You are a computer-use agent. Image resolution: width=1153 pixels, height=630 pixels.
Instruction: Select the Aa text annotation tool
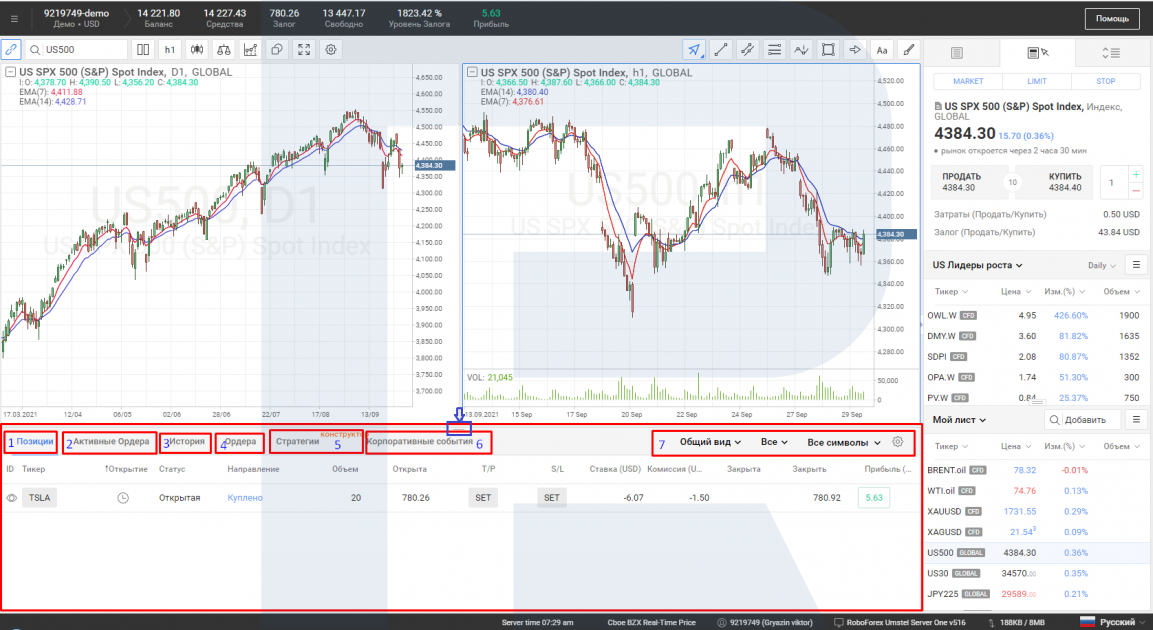tap(882, 50)
